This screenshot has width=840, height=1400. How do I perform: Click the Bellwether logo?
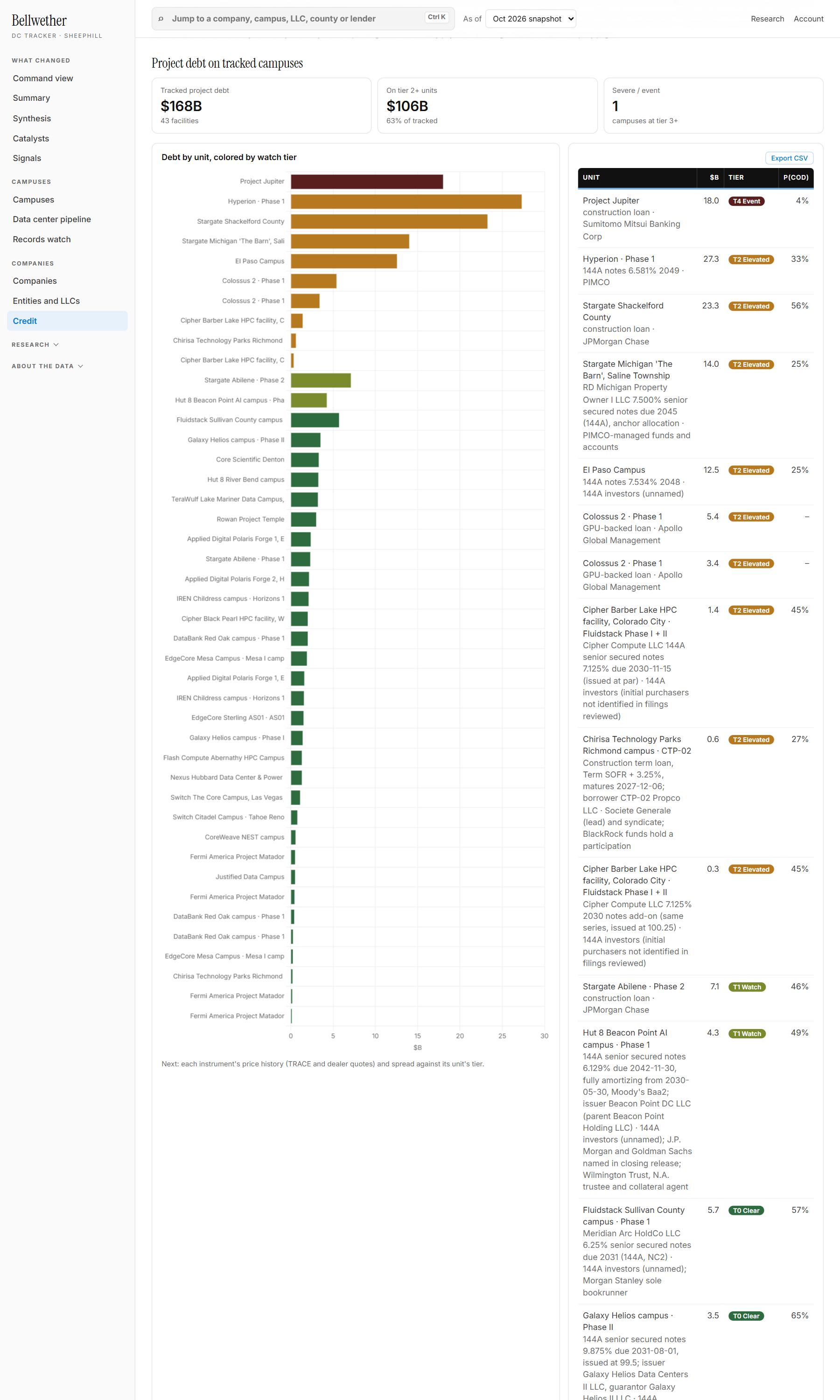(39, 21)
